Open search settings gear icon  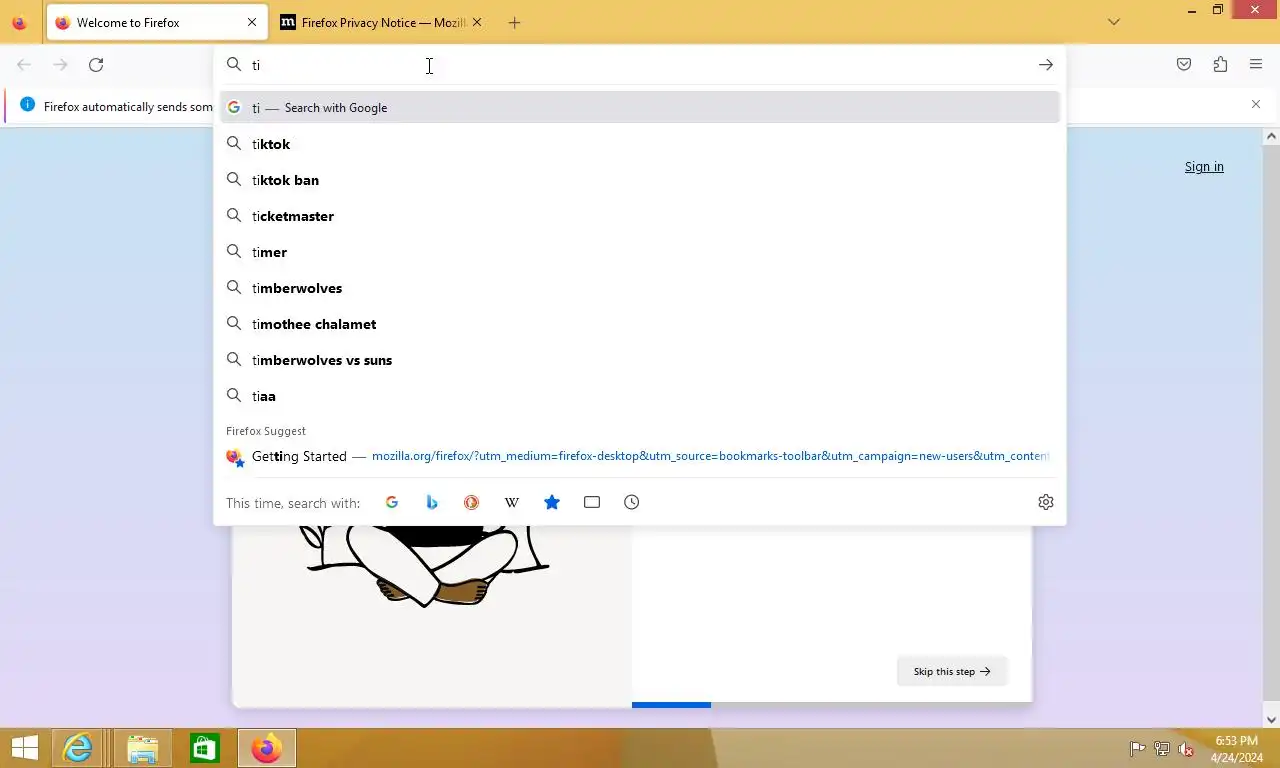(x=1046, y=502)
